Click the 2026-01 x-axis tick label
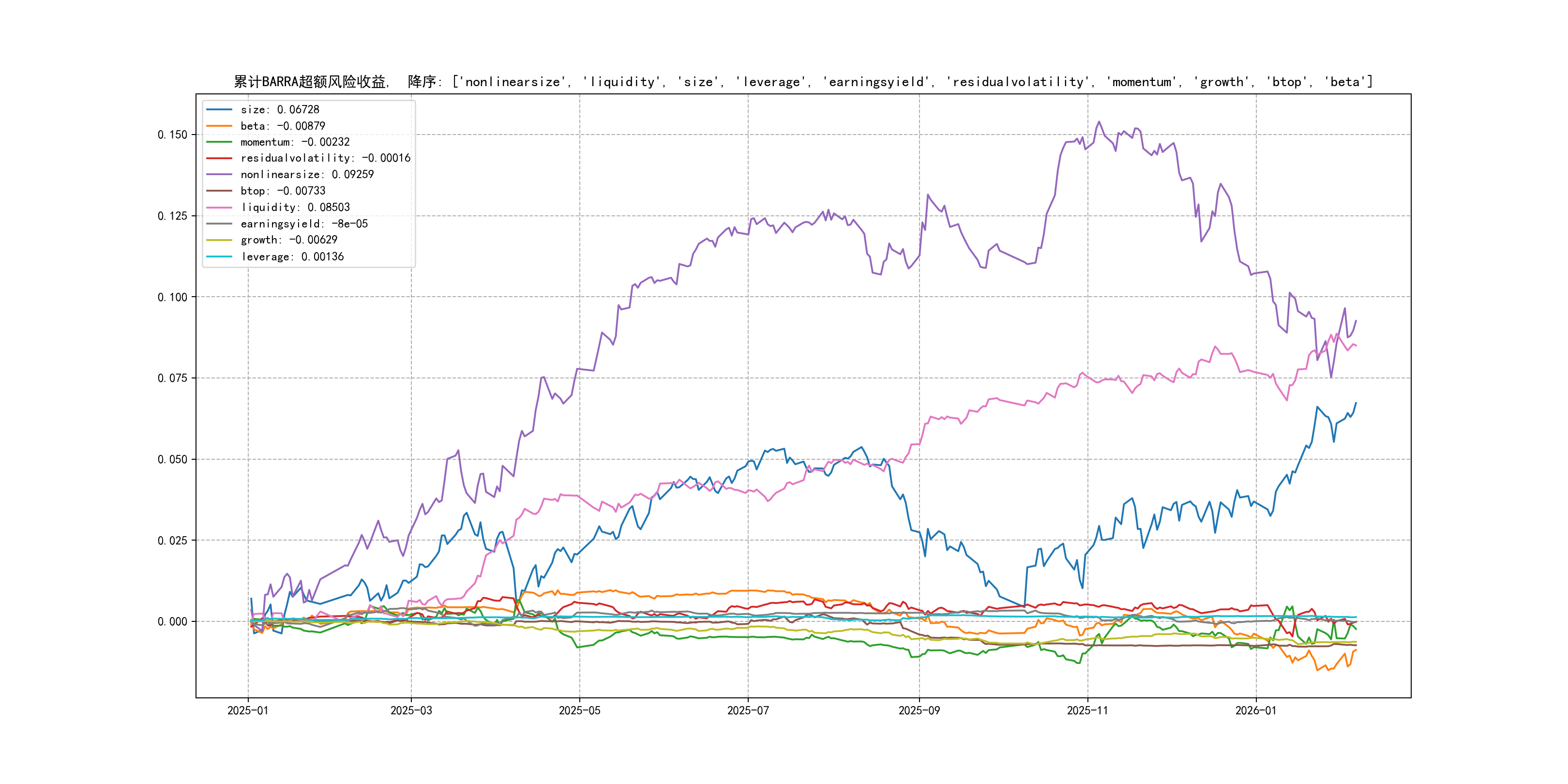 1256,711
